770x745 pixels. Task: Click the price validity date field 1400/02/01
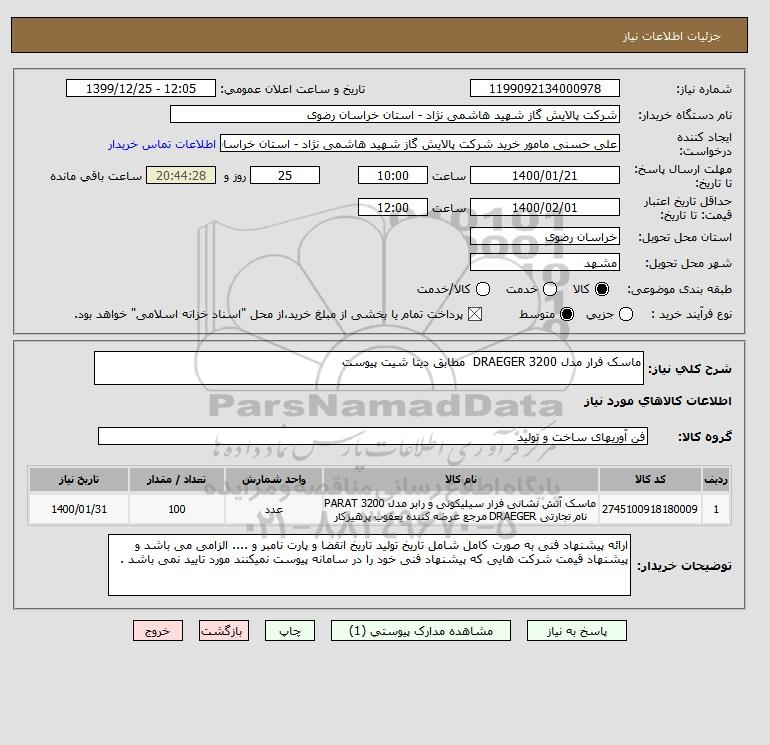[545, 207]
